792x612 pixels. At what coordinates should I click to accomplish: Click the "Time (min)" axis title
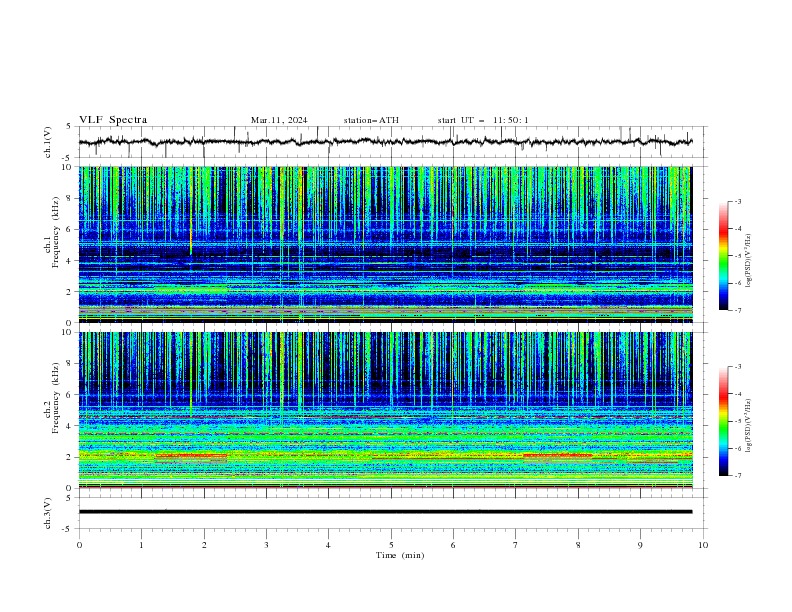(400, 555)
